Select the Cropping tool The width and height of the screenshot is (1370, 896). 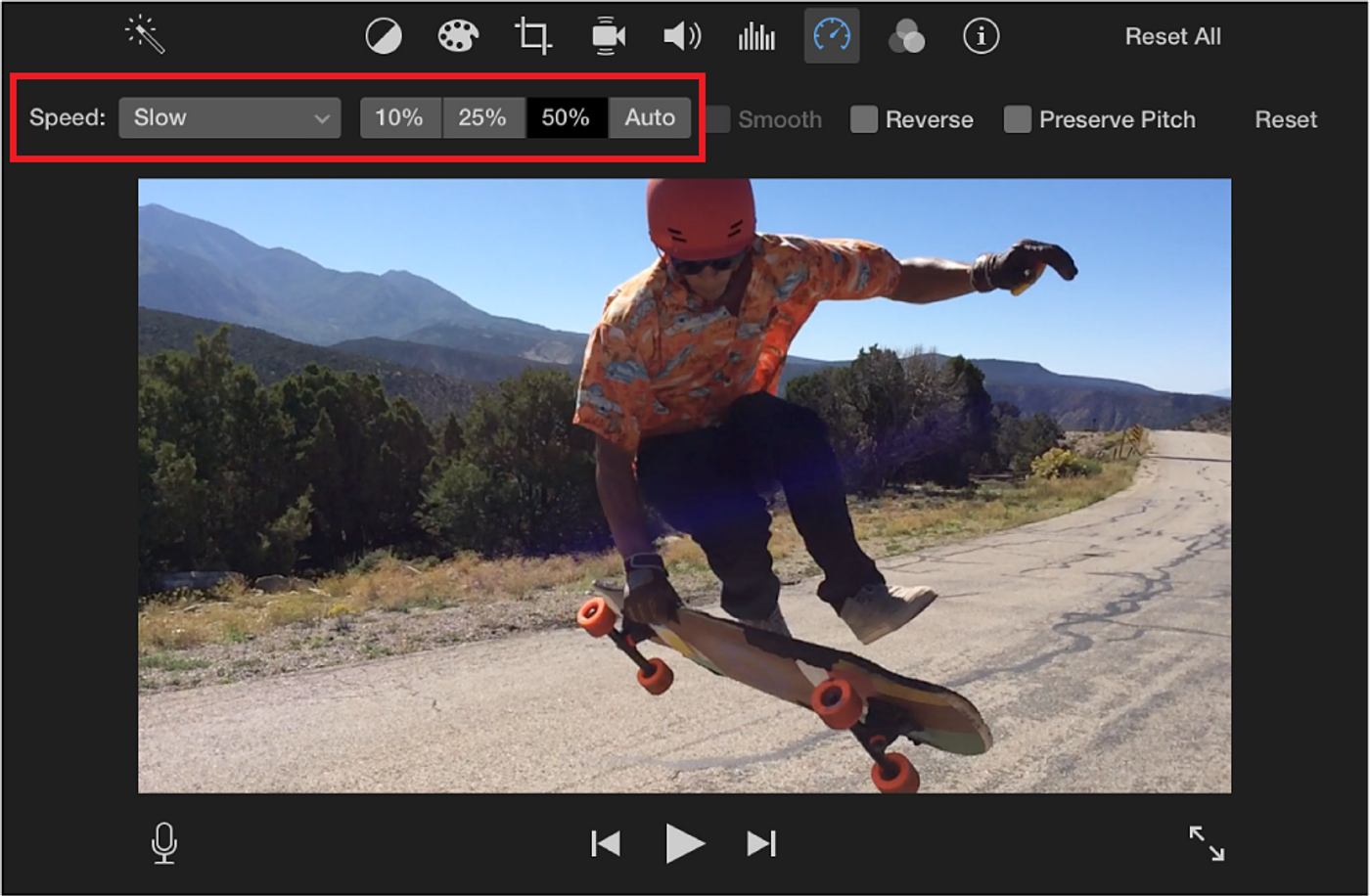(x=532, y=36)
